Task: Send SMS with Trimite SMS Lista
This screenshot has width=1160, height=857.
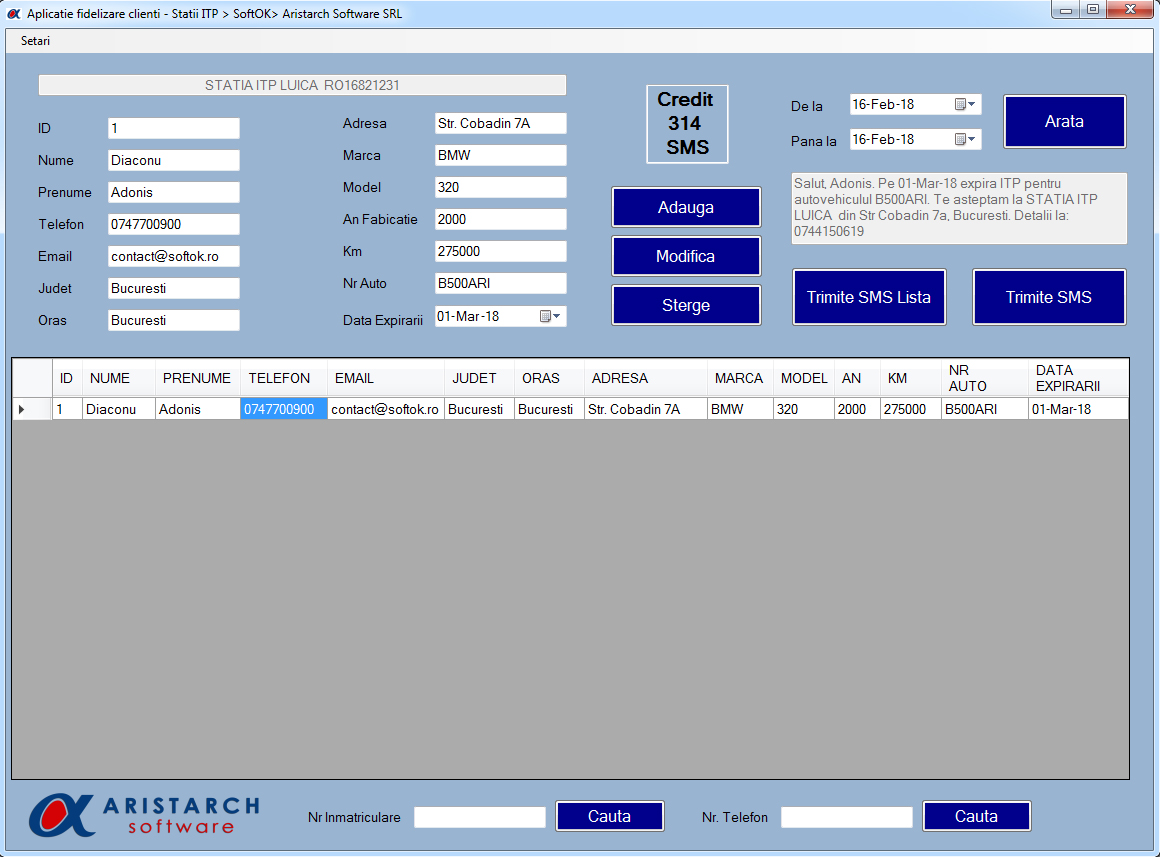Action: click(869, 297)
